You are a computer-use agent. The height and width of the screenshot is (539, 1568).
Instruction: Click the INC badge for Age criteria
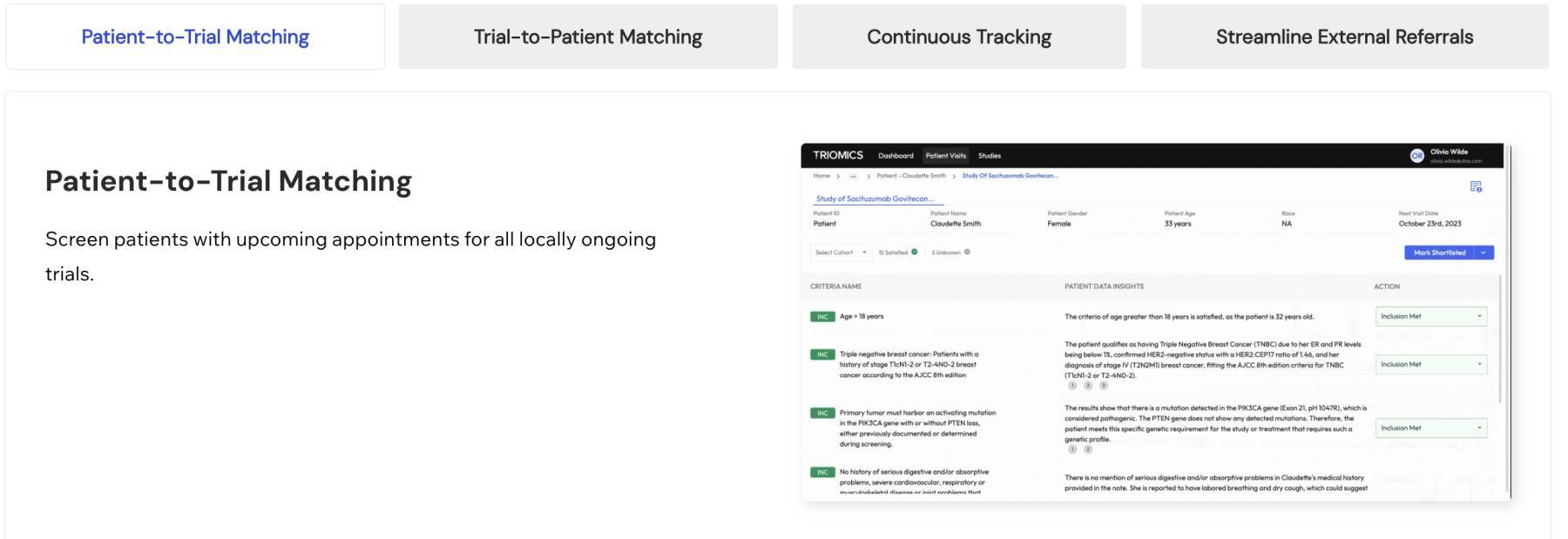[821, 317]
